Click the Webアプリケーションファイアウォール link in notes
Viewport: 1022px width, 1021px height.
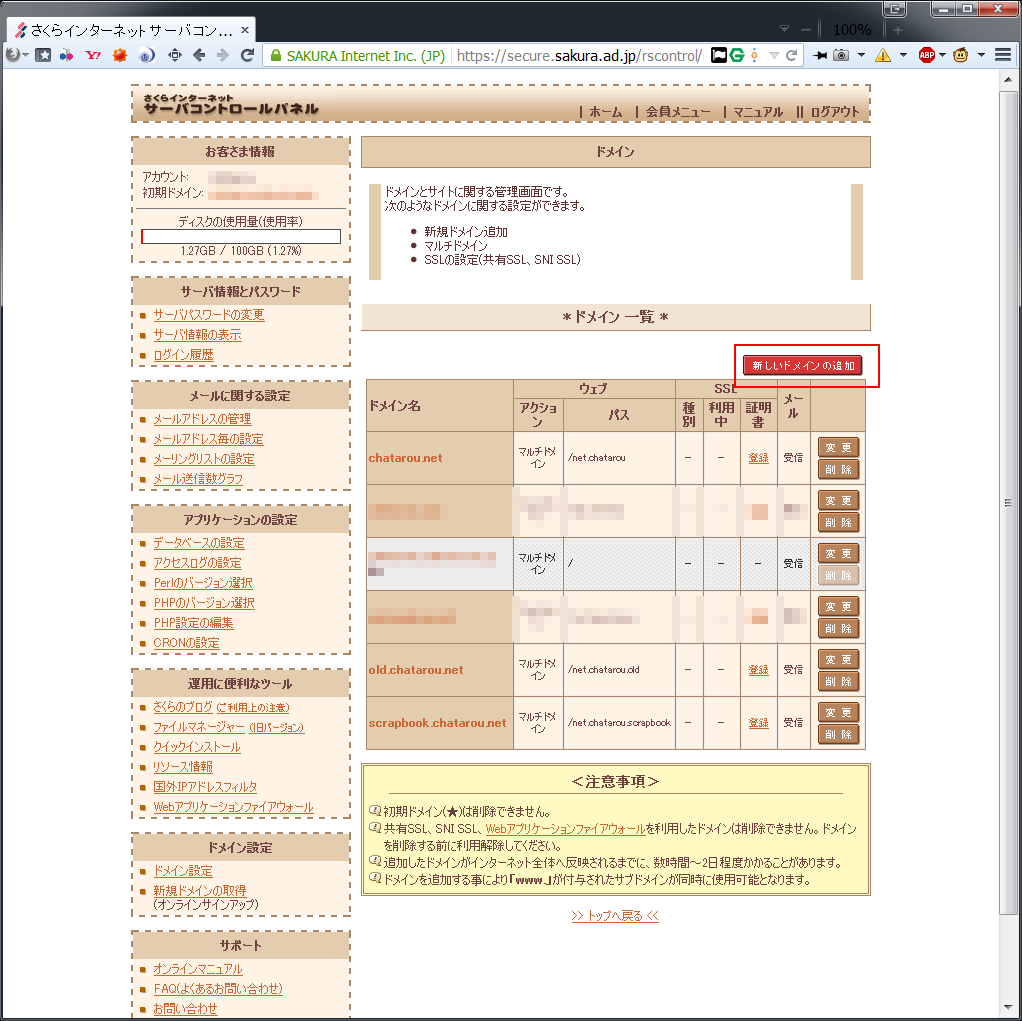tap(565, 829)
